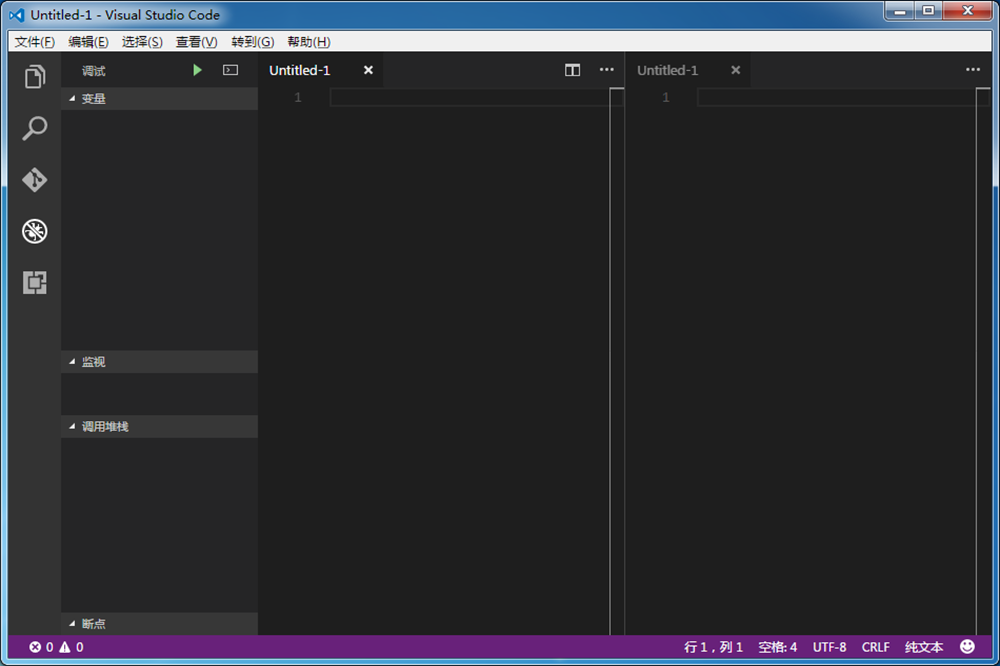The height and width of the screenshot is (666, 1000).
Task: Change encoding via the UTF-8 status item
Action: coord(829,647)
